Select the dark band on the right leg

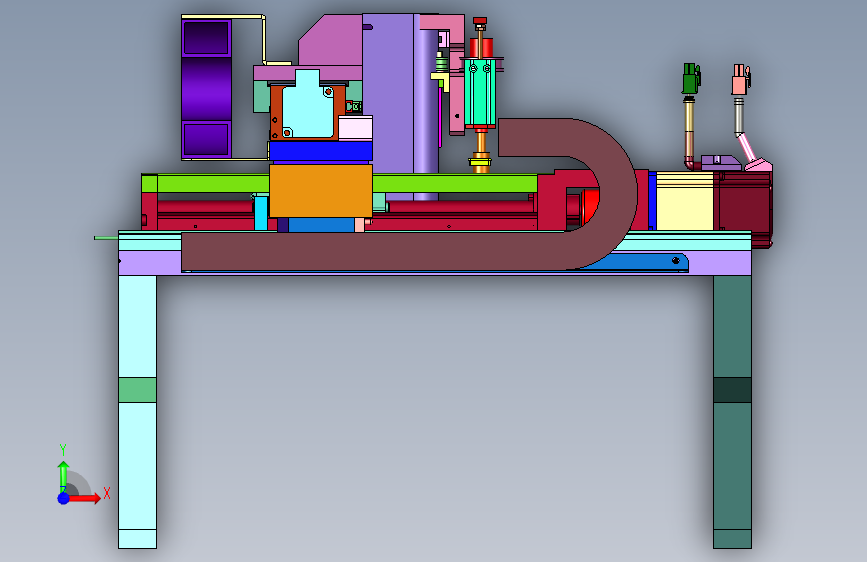732,390
